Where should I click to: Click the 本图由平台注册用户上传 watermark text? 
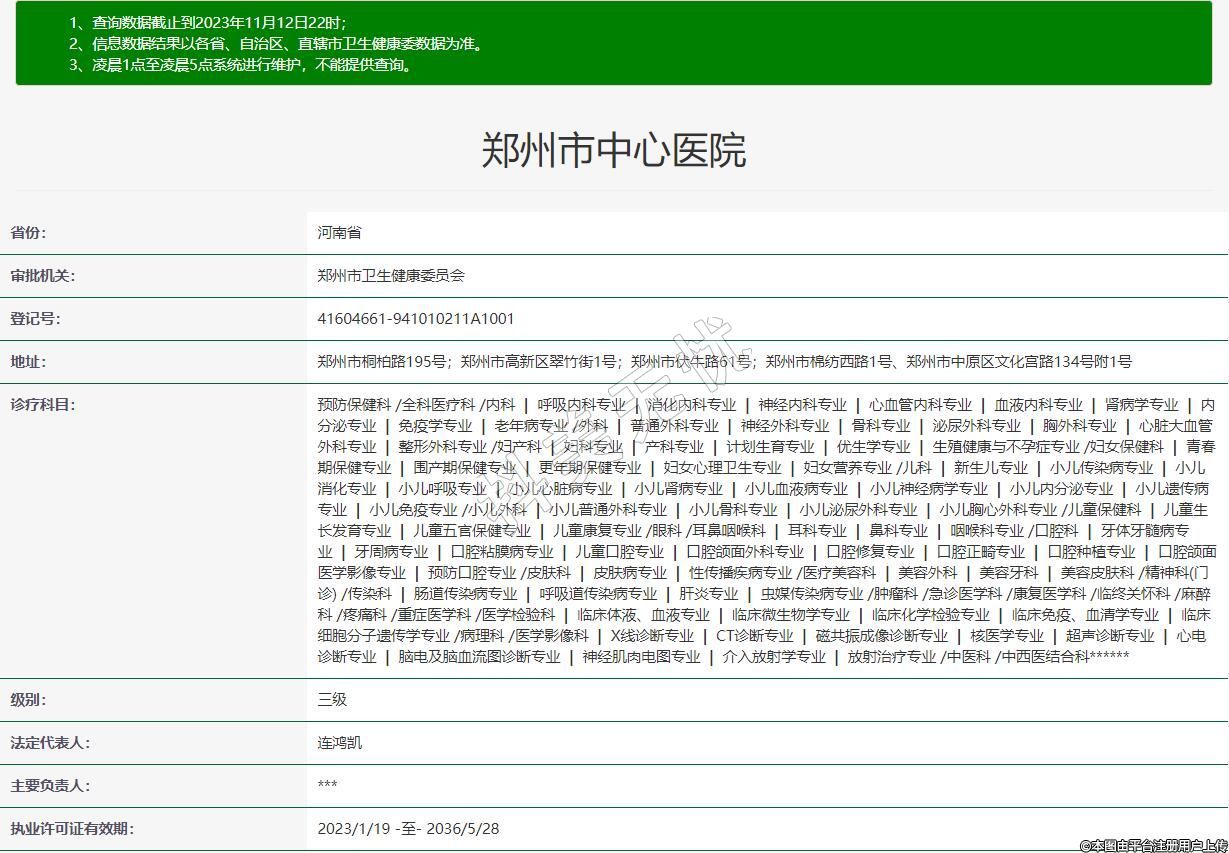[x=1153, y=845]
